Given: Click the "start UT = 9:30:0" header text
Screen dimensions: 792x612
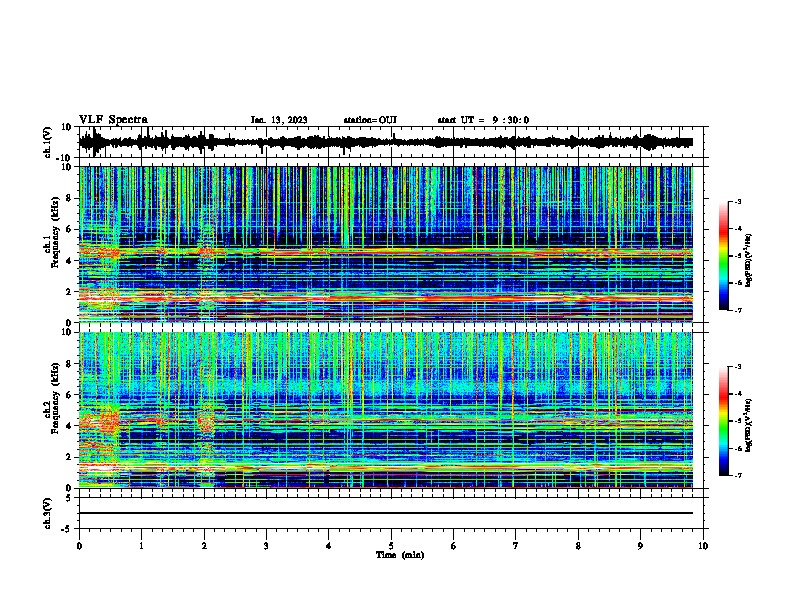Looking at the screenshot, I should [x=483, y=120].
